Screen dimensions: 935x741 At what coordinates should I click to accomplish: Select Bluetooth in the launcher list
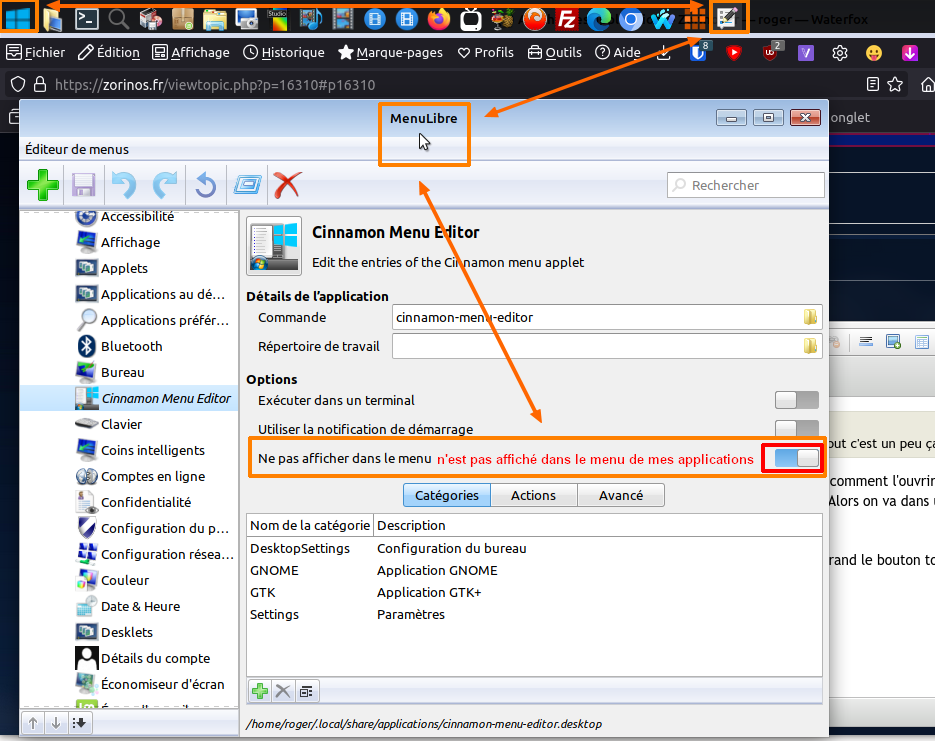(x=131, y=346)
